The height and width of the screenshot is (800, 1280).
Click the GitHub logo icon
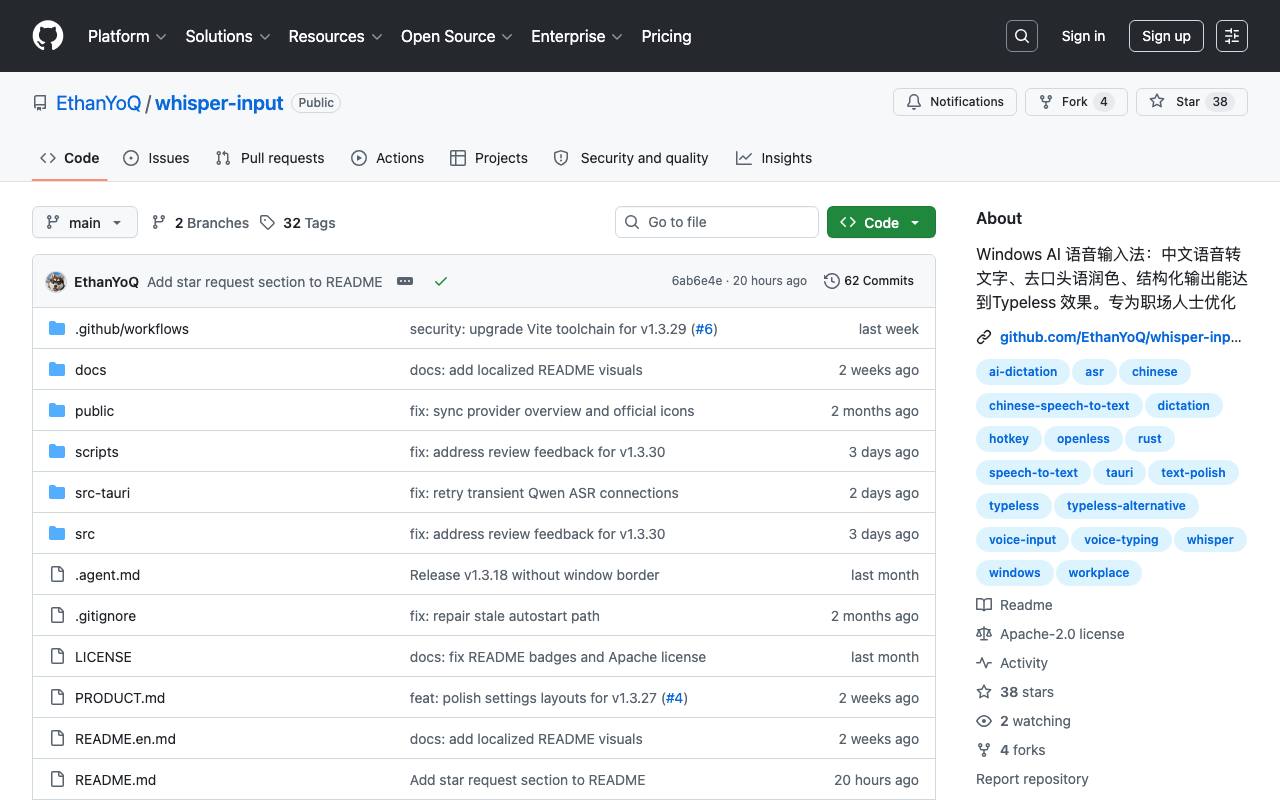pos(48,36)
